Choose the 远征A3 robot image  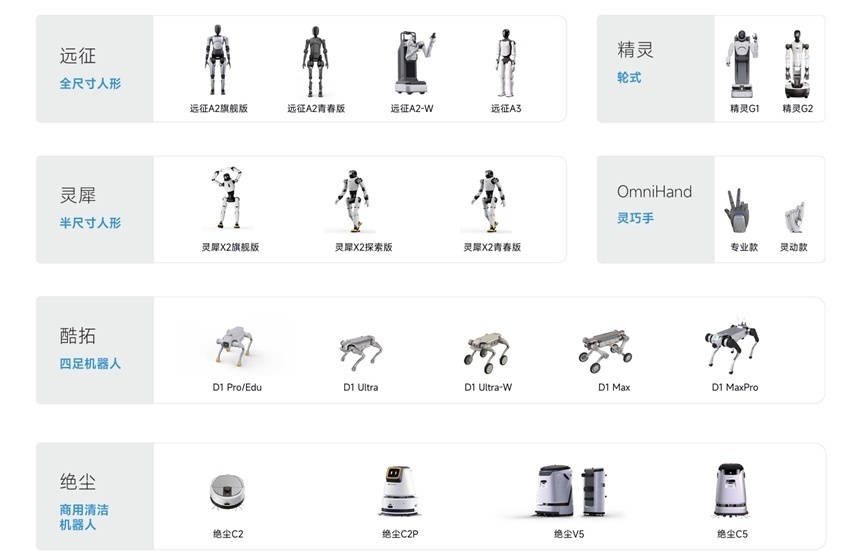click(x=506, y=62)
